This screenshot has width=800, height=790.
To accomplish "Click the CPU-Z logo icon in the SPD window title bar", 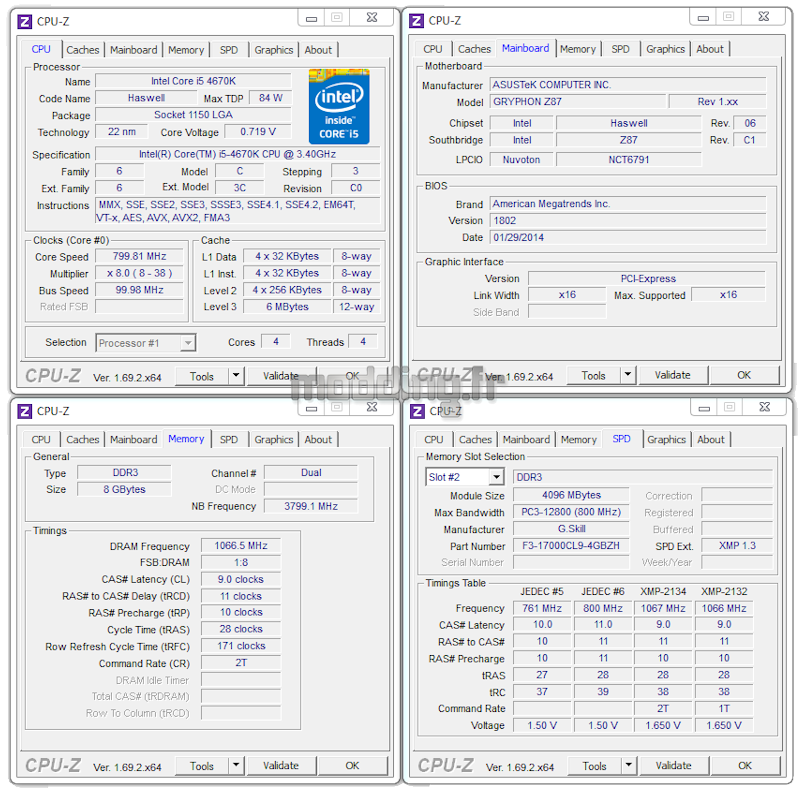I will (417, 411).
